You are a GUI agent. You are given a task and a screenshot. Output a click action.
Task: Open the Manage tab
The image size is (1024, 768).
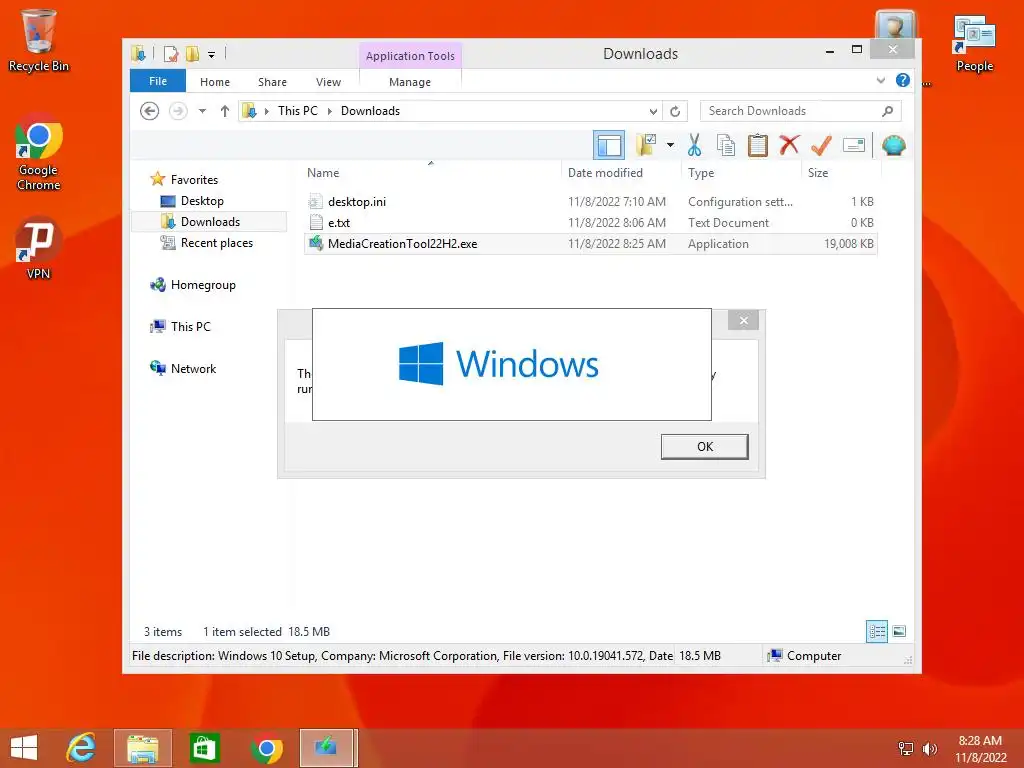[410, 82]
